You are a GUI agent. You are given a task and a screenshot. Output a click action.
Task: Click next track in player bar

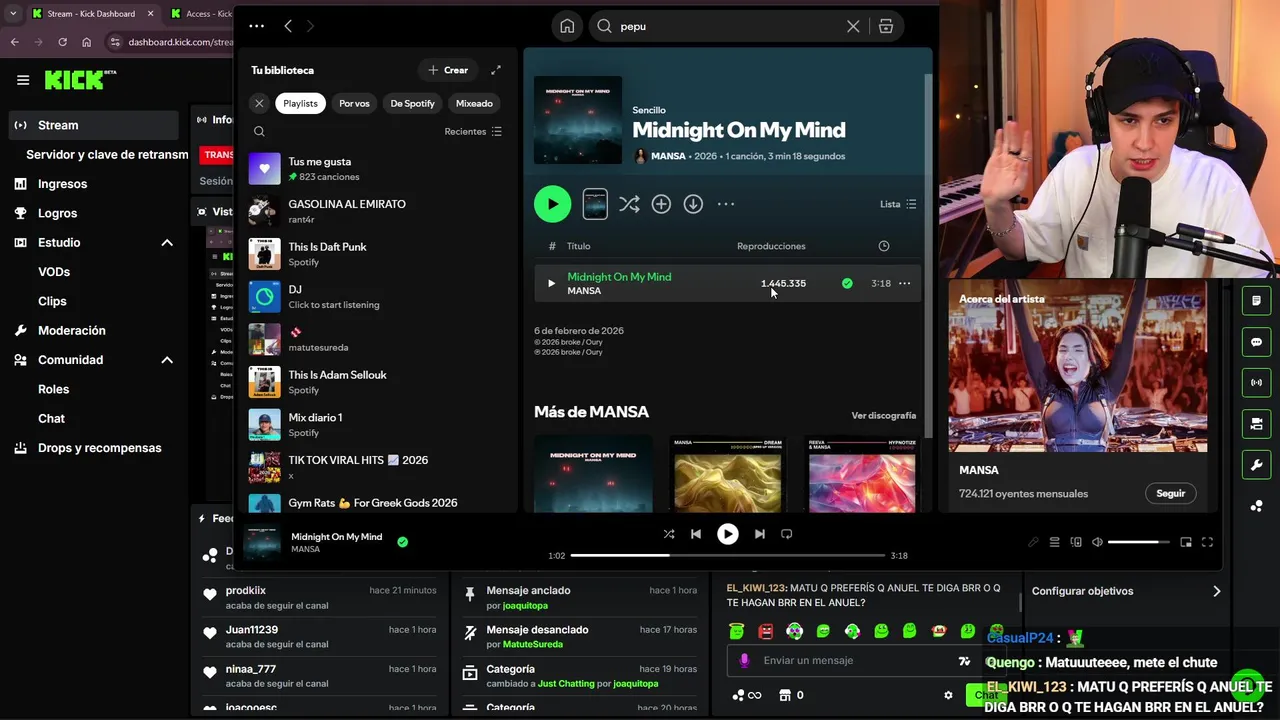click(760, 534)
